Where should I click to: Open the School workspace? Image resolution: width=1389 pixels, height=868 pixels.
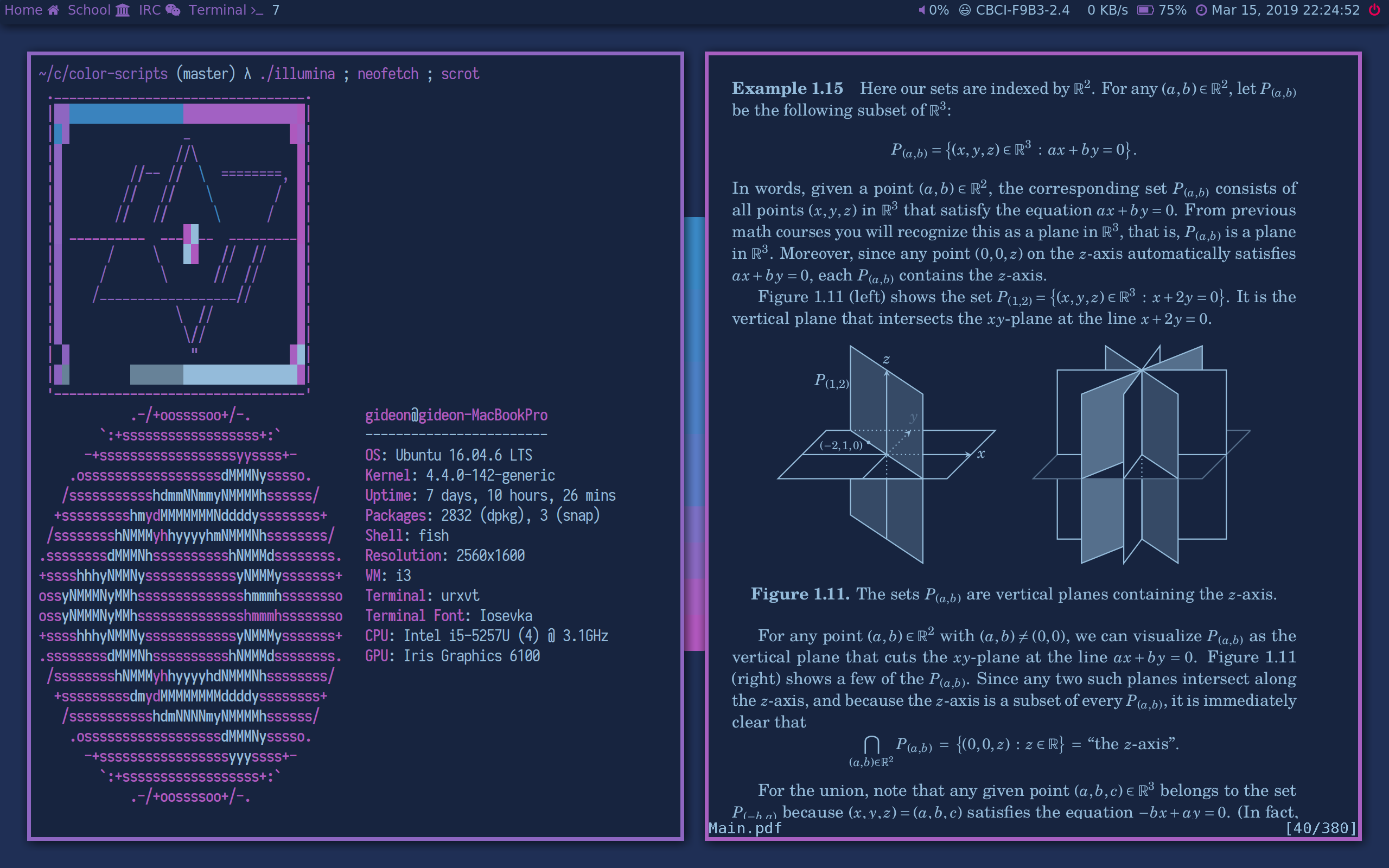point(89,10)
